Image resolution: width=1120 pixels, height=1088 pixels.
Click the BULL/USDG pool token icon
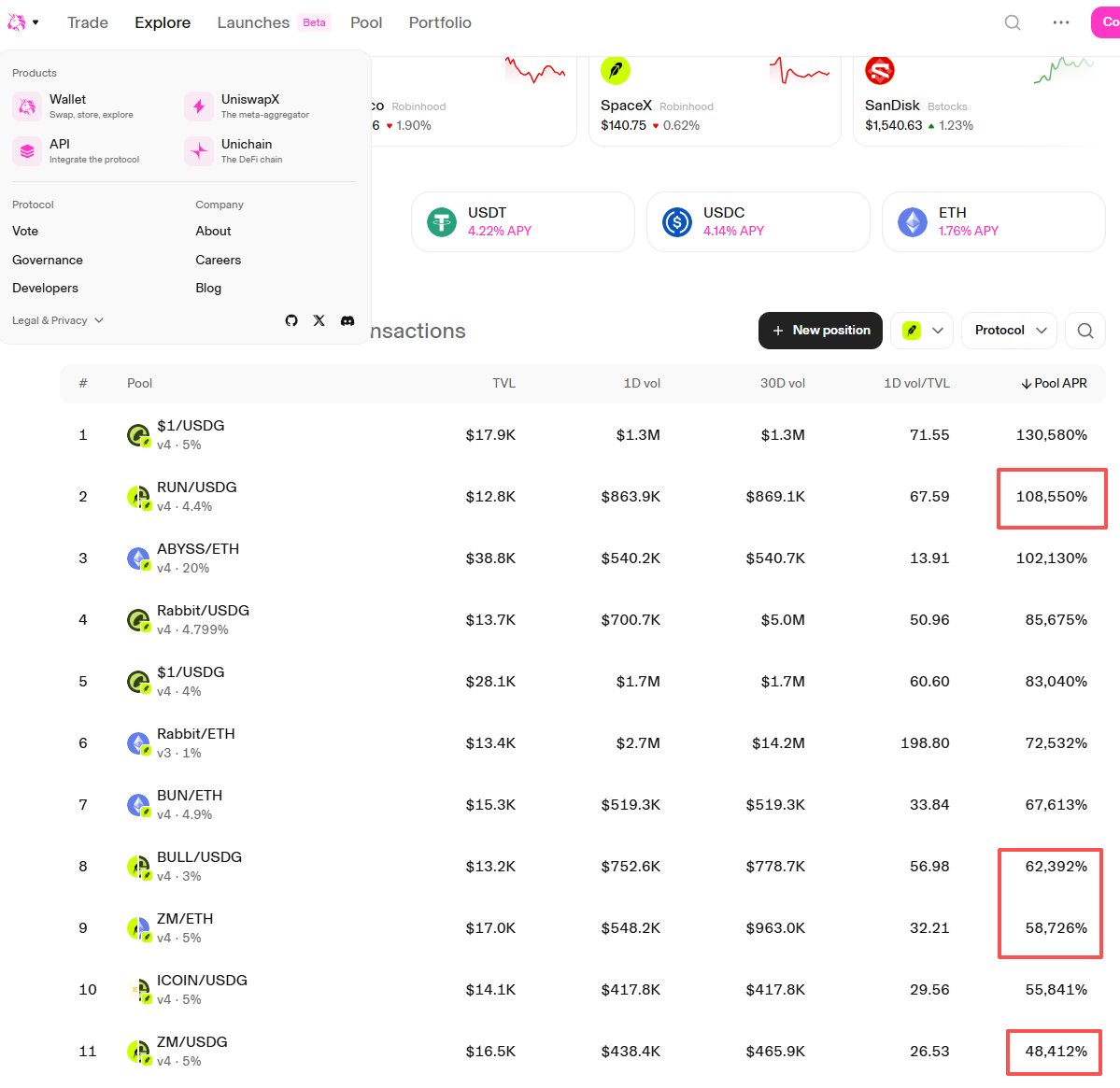point(138,867)
